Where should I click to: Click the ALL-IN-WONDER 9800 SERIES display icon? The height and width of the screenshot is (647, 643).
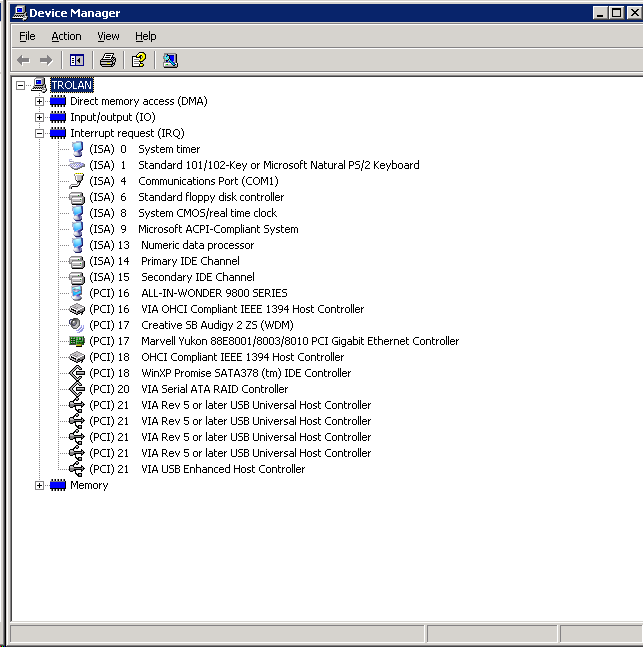coord(77,293)
